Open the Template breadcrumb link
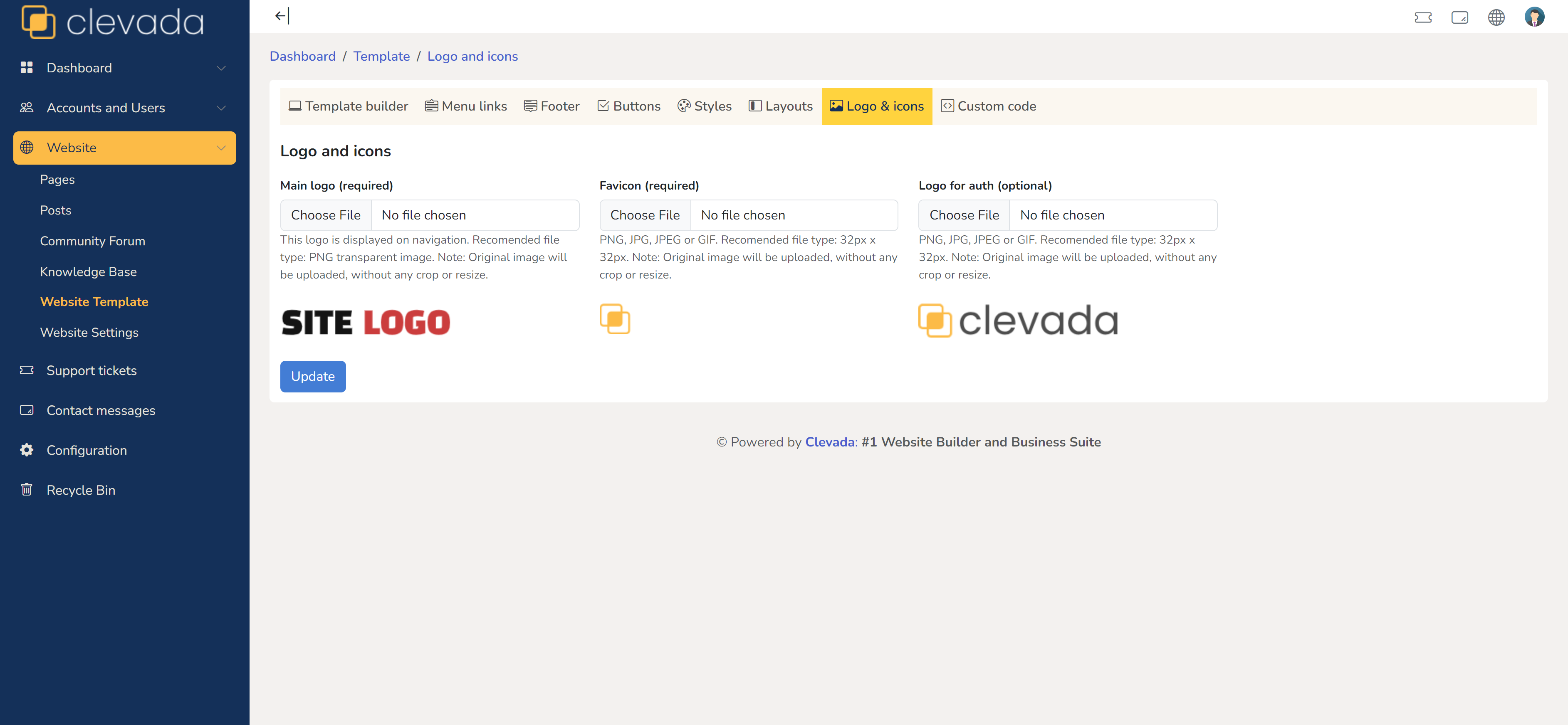 click(382, 57)
